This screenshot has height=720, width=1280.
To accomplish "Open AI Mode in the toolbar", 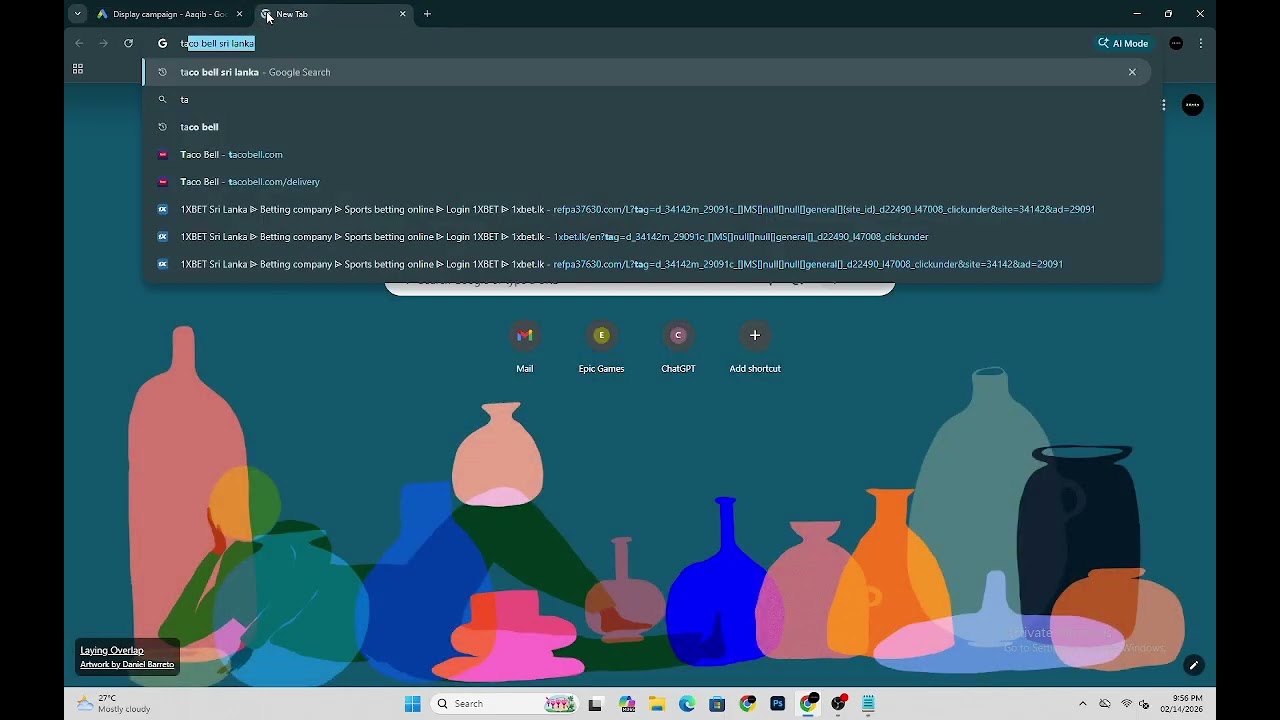I will point(1124,43).
